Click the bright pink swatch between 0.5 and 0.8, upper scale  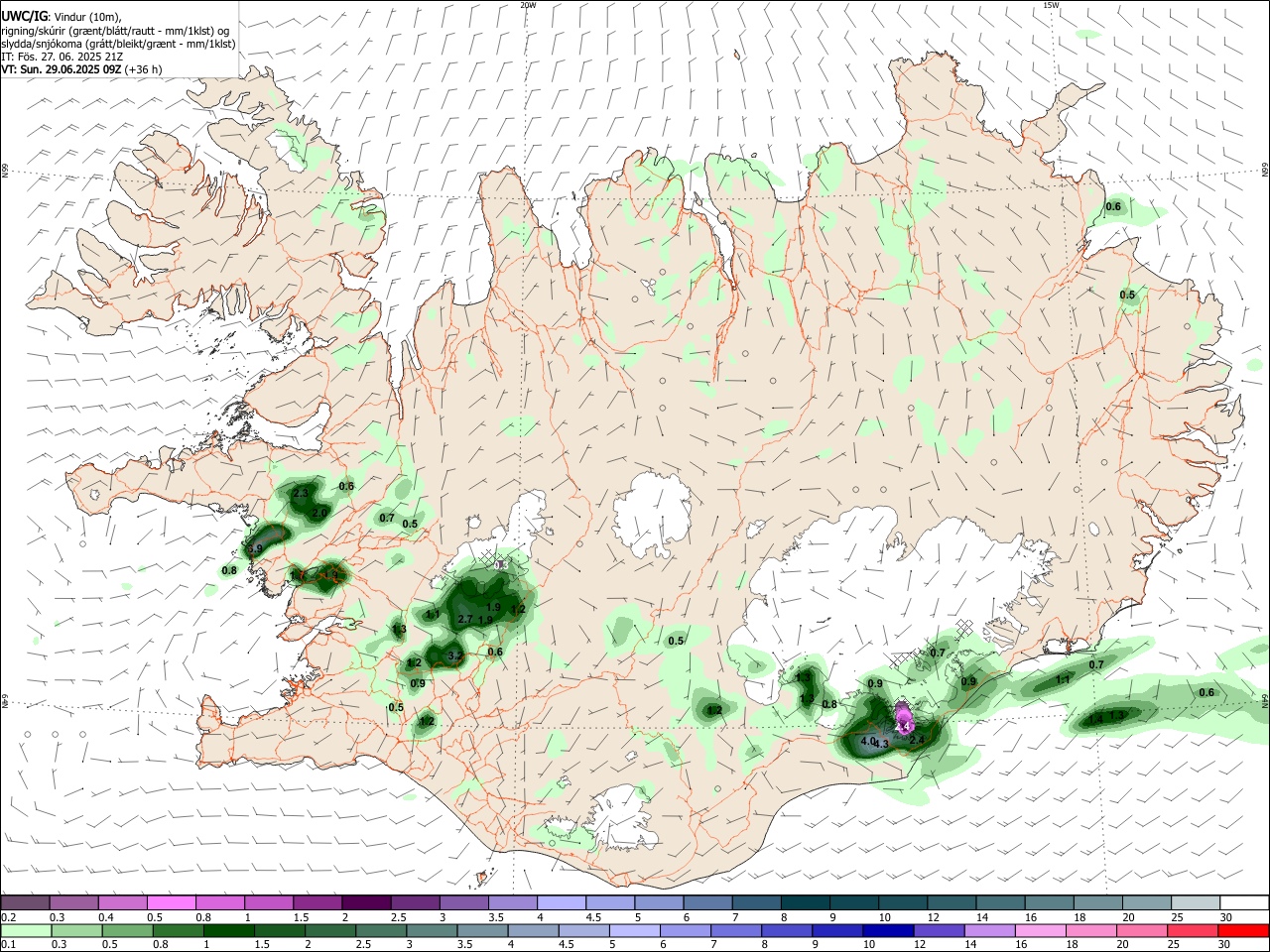[x=171, y=902]
